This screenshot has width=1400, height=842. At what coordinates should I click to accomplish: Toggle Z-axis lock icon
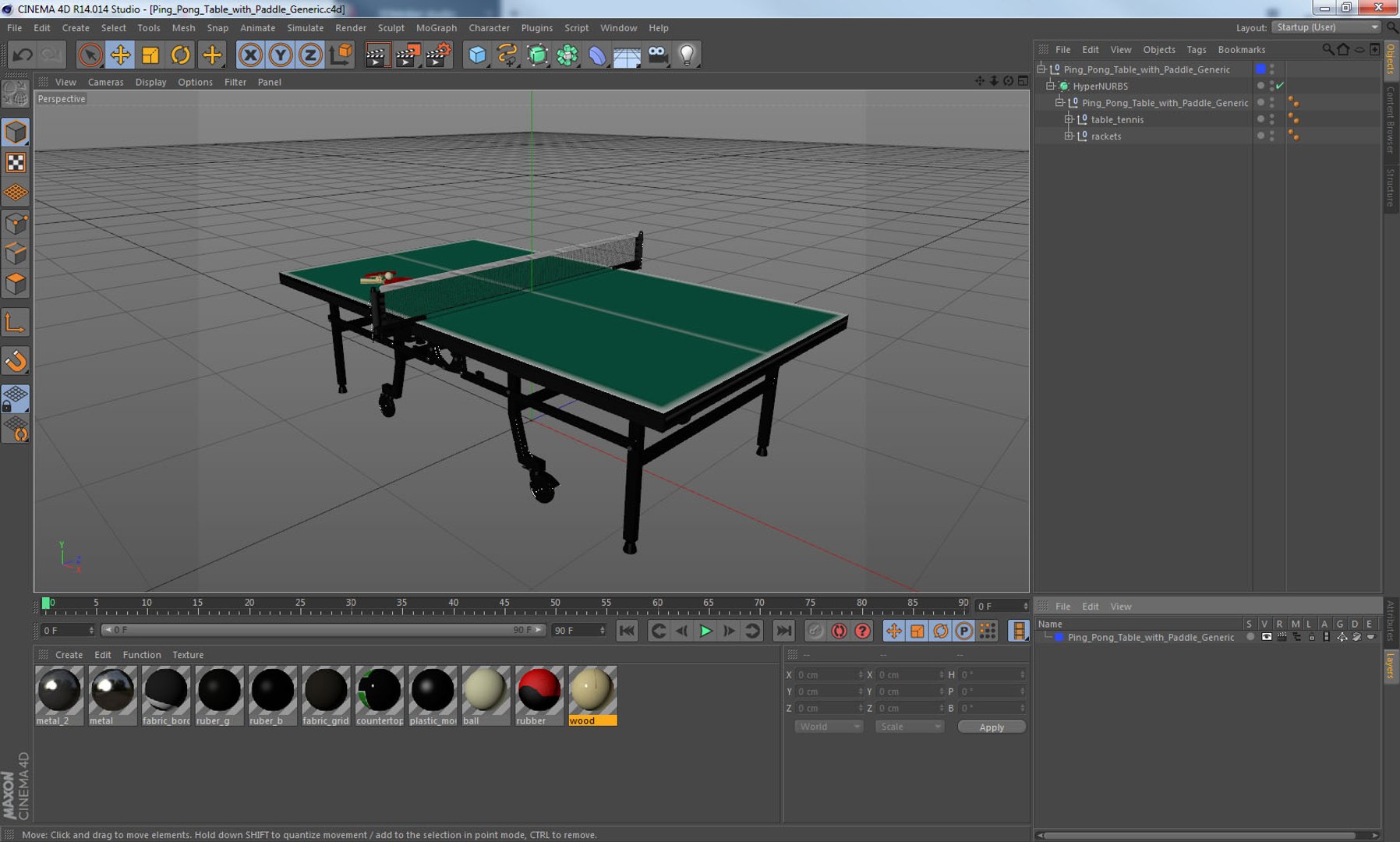[310, 55]
